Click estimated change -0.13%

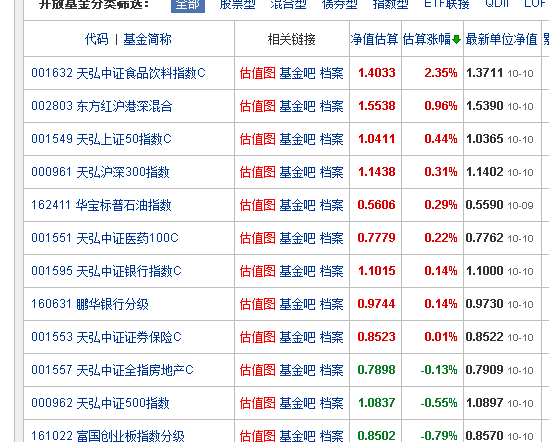click(439, 370)
